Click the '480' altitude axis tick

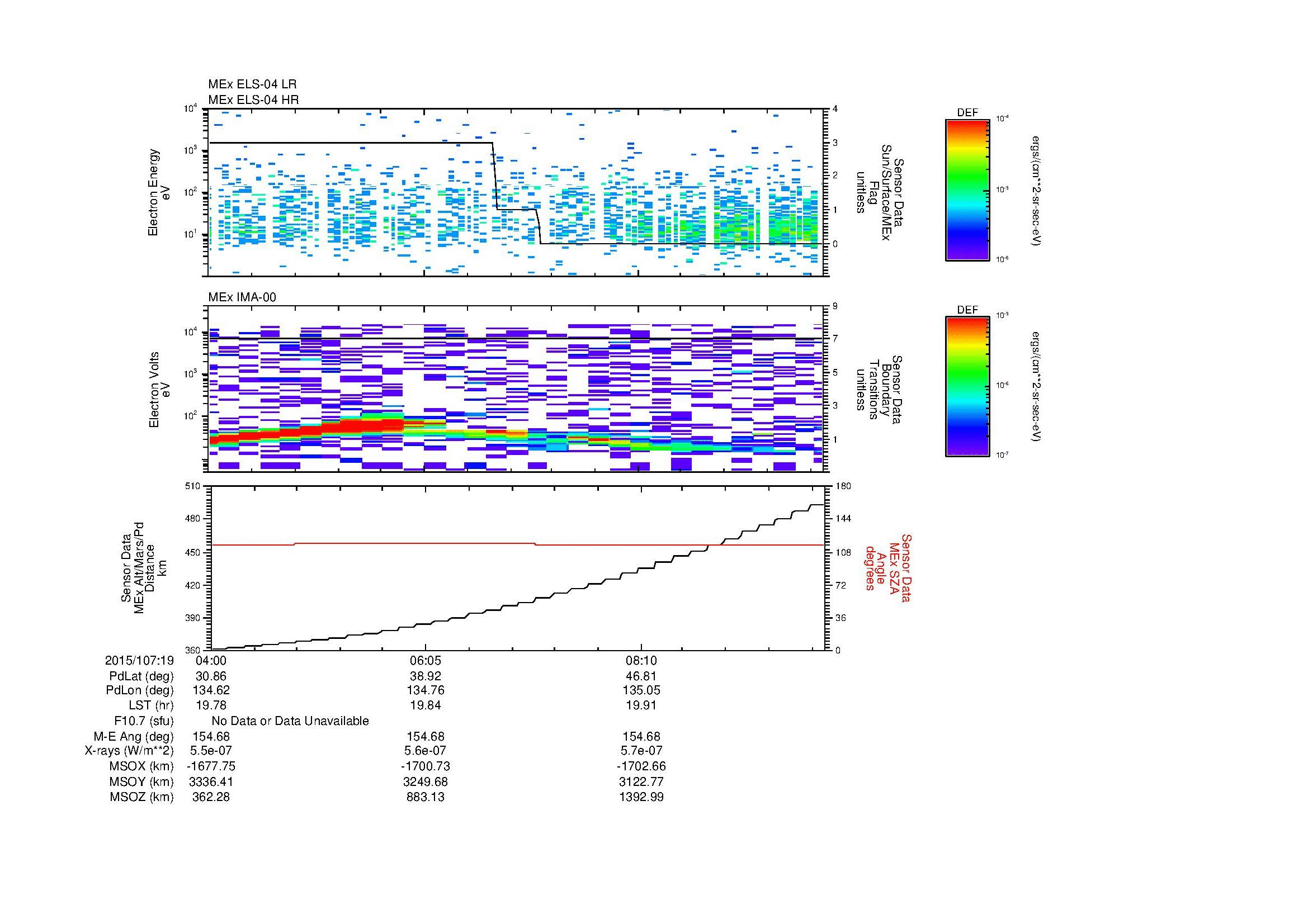click(x=193, y=519)
